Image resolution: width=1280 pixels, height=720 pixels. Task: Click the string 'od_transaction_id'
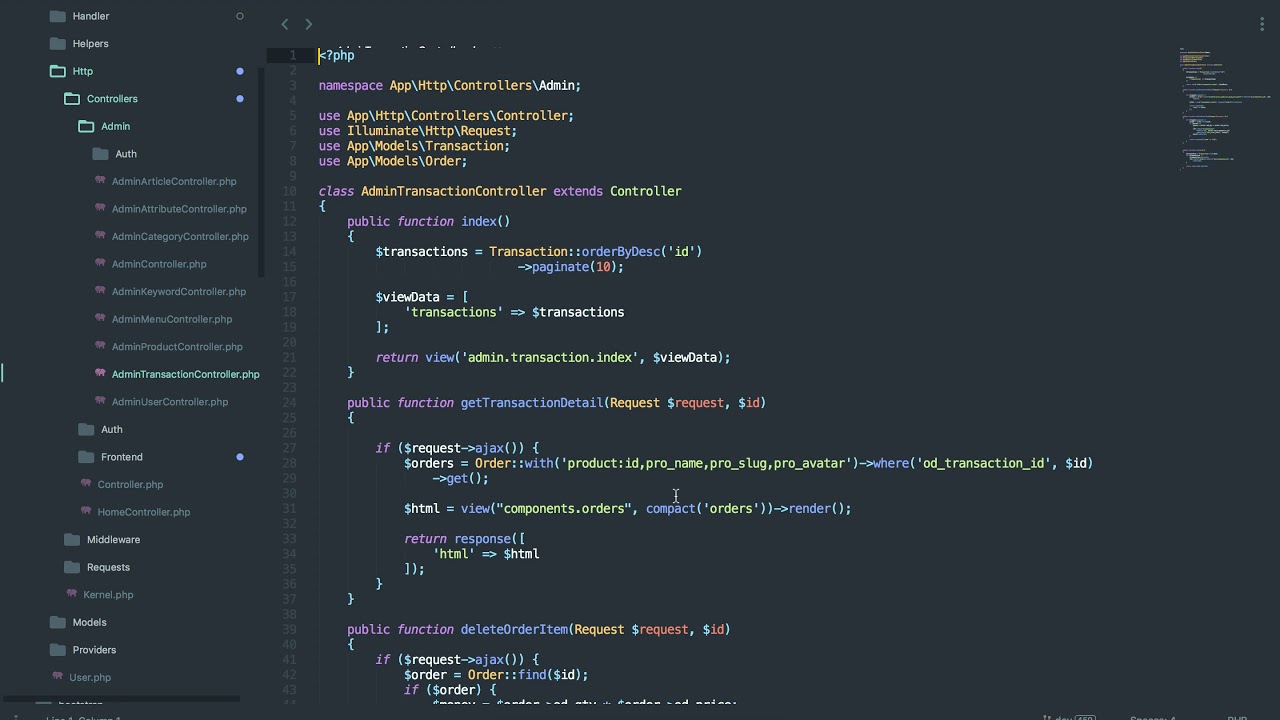click(x=984, y=463)
